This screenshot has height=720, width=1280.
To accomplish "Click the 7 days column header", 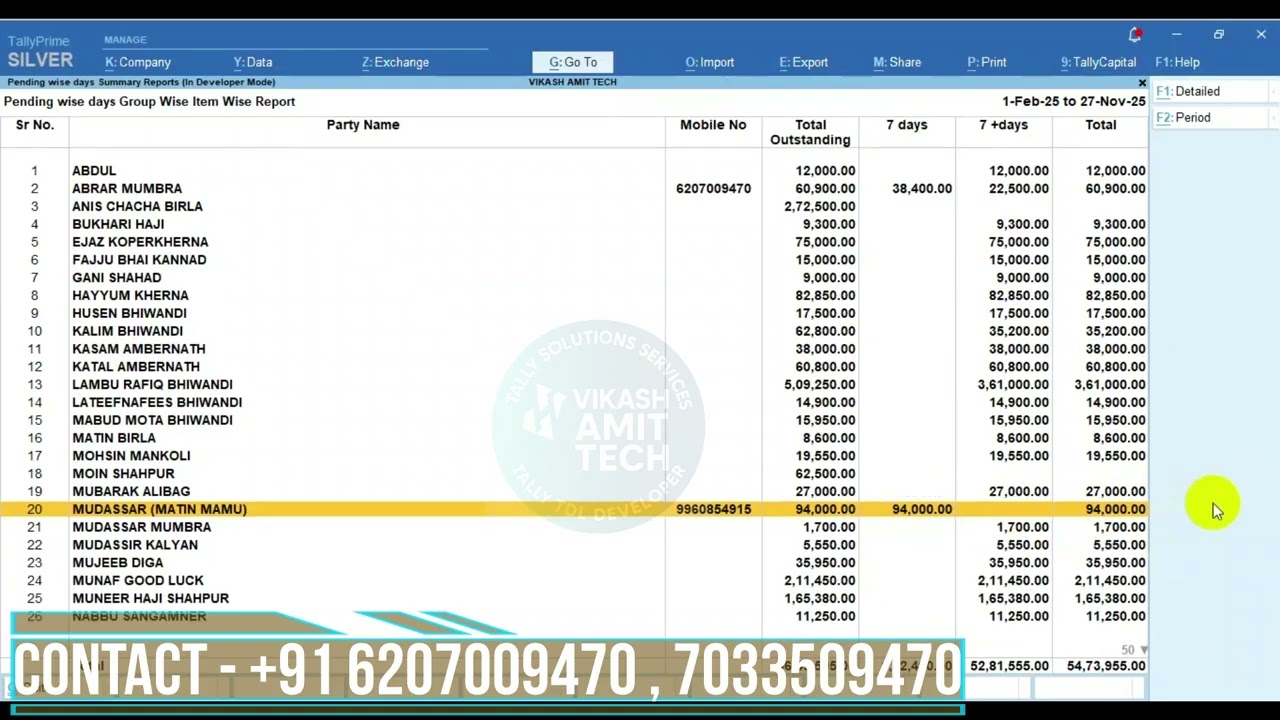I will tap(907, 125).
